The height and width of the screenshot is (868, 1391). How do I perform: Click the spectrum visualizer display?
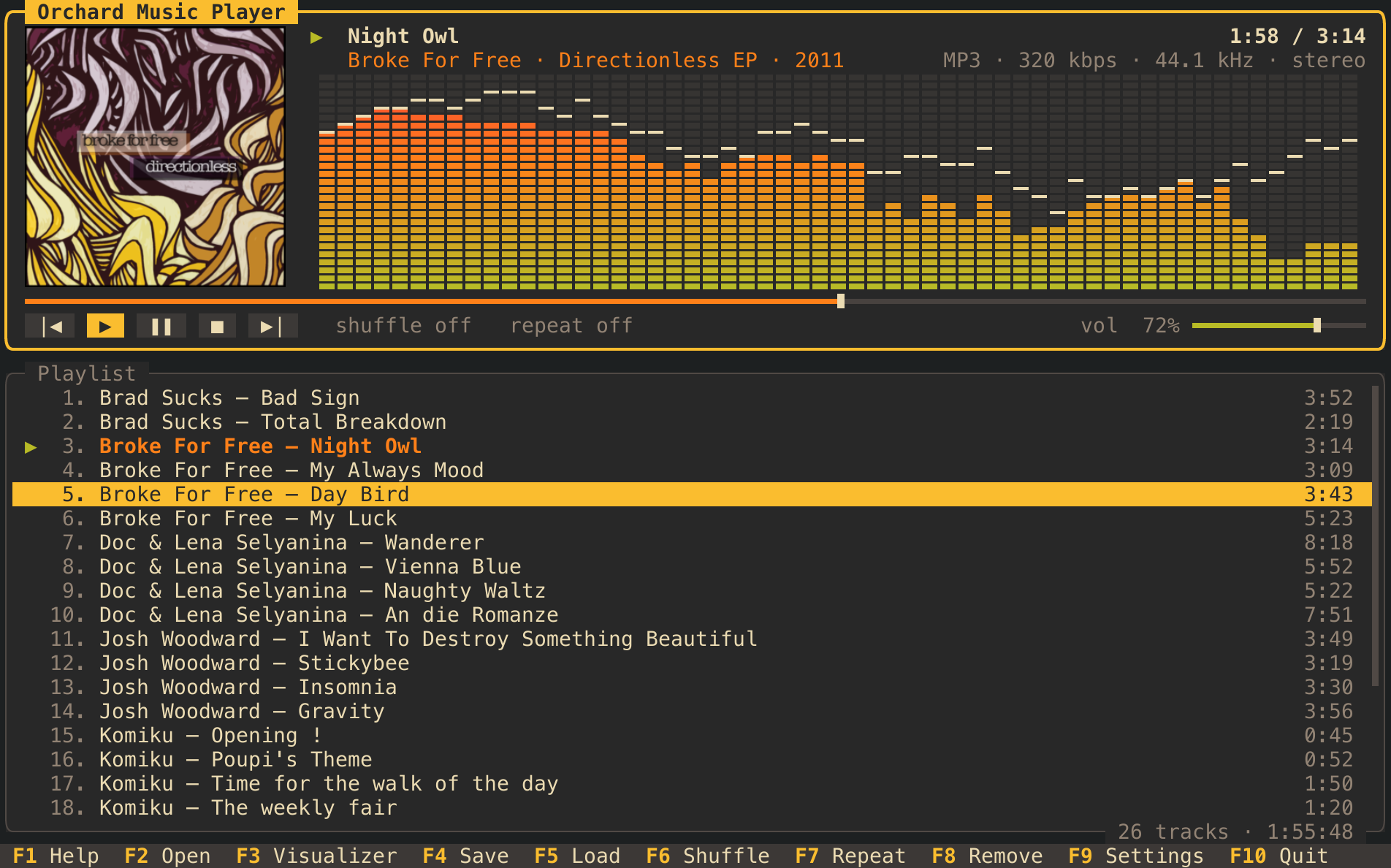(x=838, y=181)
